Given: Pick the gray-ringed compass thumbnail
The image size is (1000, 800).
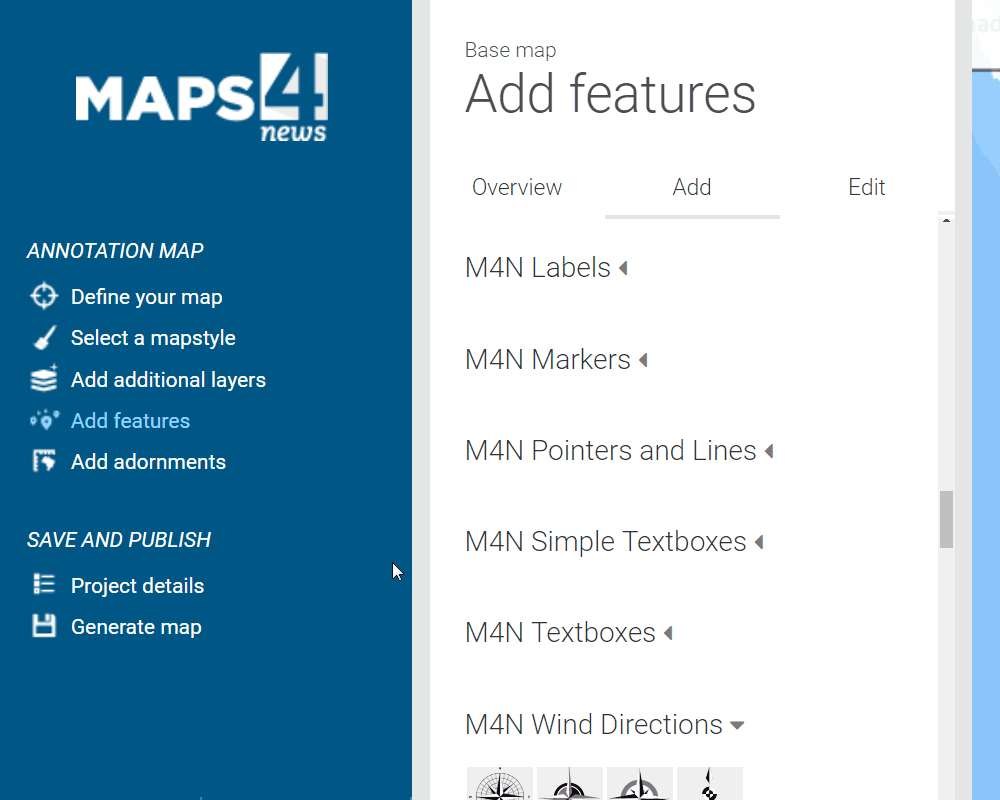Looking at the screenshot, I should (x=640, y=783).
